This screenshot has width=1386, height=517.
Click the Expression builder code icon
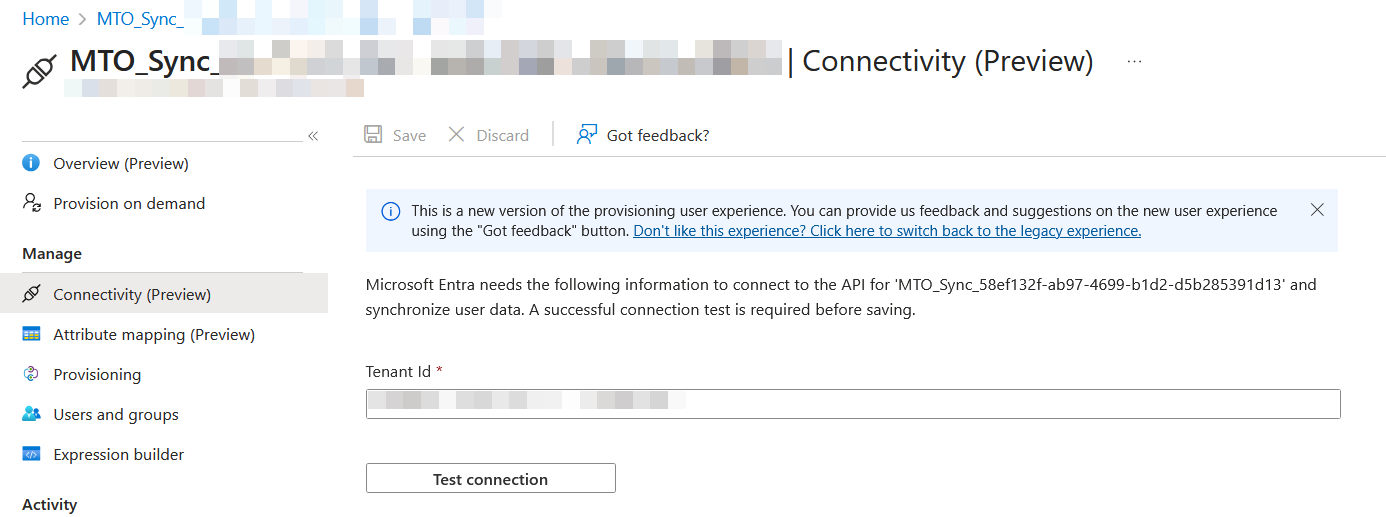point(32,454)
